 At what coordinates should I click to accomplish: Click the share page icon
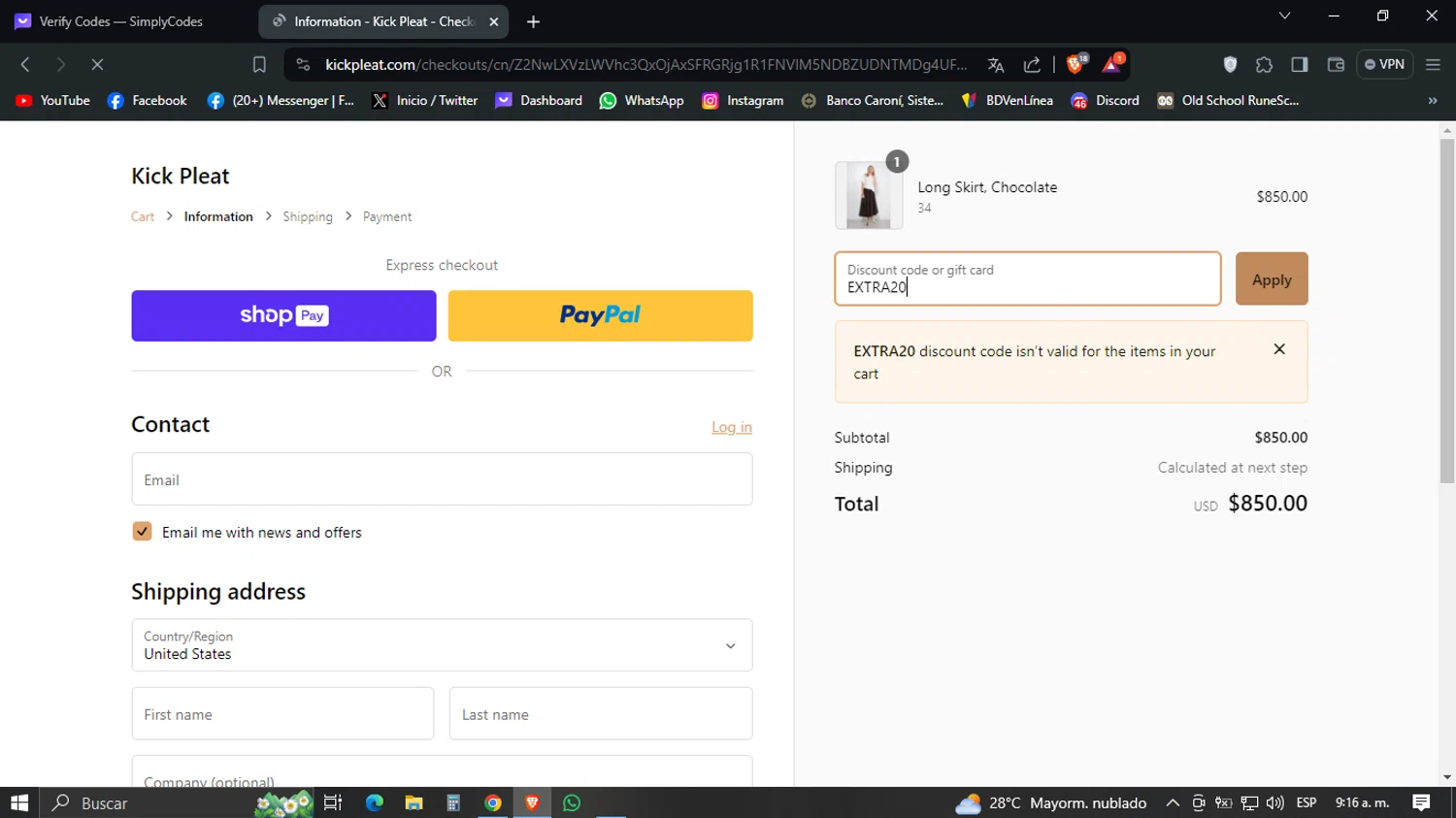pyautogui.click(x=1032, y=64)
